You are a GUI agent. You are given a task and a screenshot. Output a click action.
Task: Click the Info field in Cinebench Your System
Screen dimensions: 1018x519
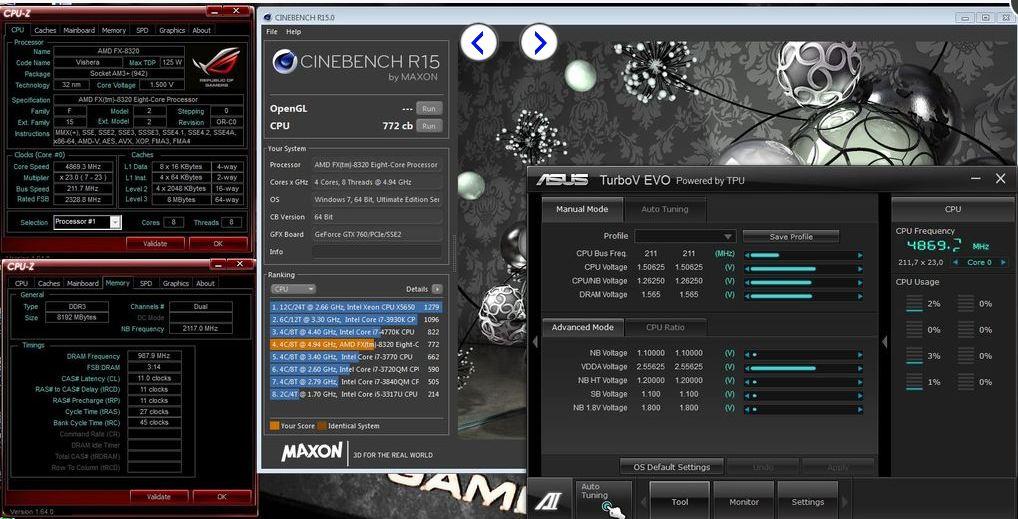pos(376,252)
